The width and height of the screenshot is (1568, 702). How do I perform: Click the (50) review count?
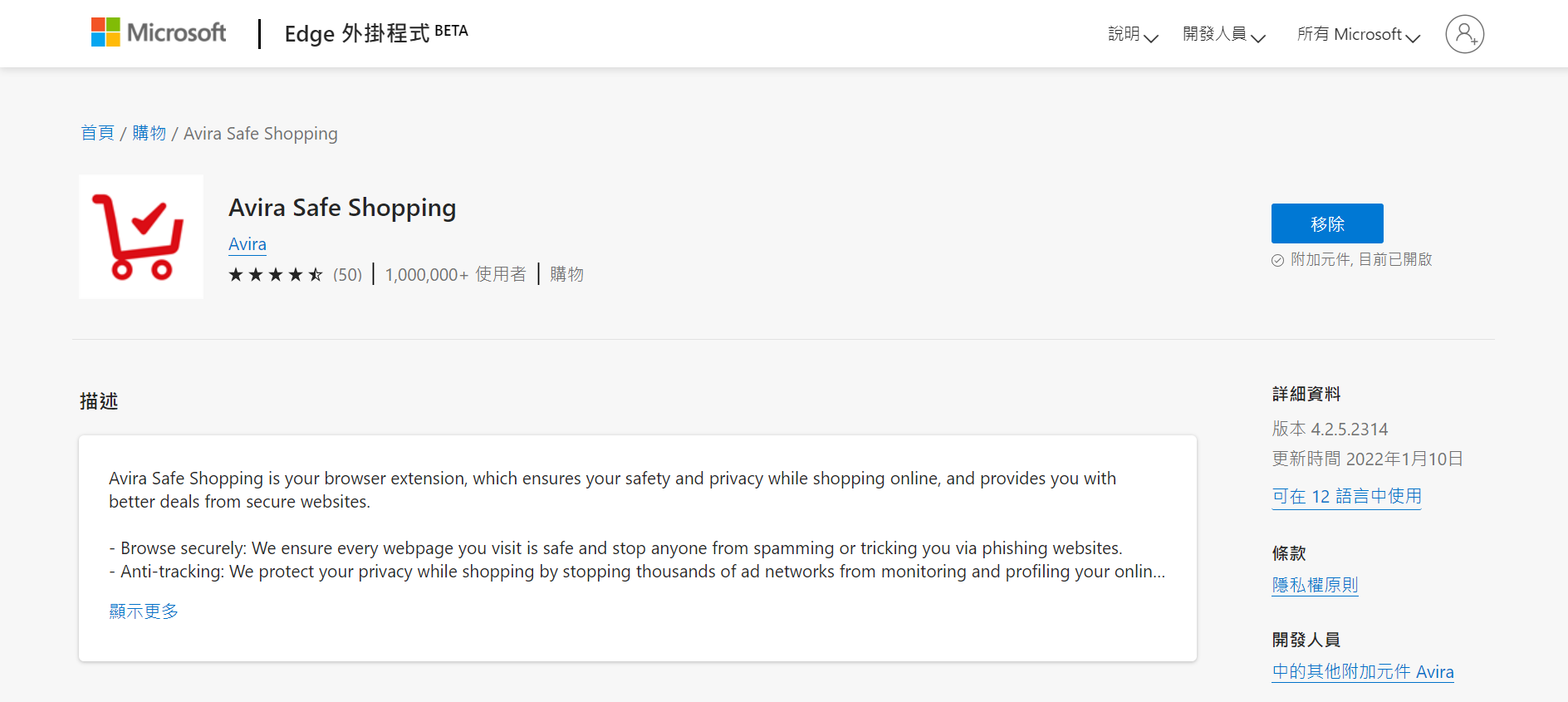click(x=348, y=274)
